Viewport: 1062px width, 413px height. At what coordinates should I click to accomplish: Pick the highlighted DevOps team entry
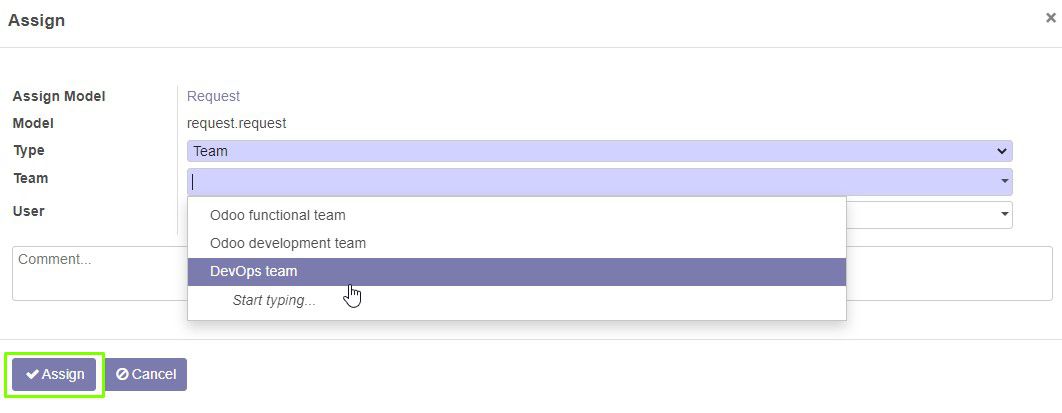click(517, 271)
